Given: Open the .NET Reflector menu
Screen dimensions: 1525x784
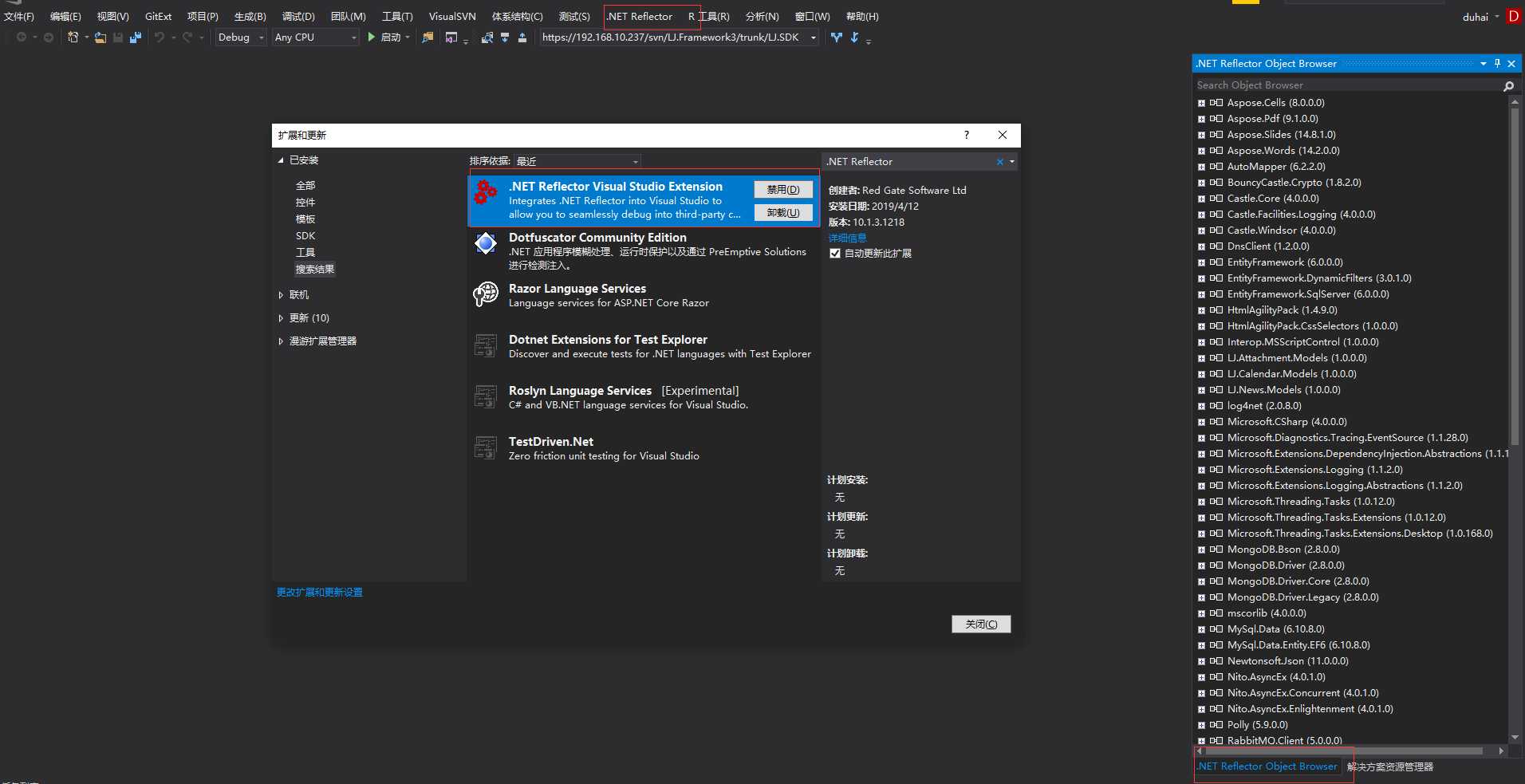Looking at the screenshot, I should coord(640,17).
